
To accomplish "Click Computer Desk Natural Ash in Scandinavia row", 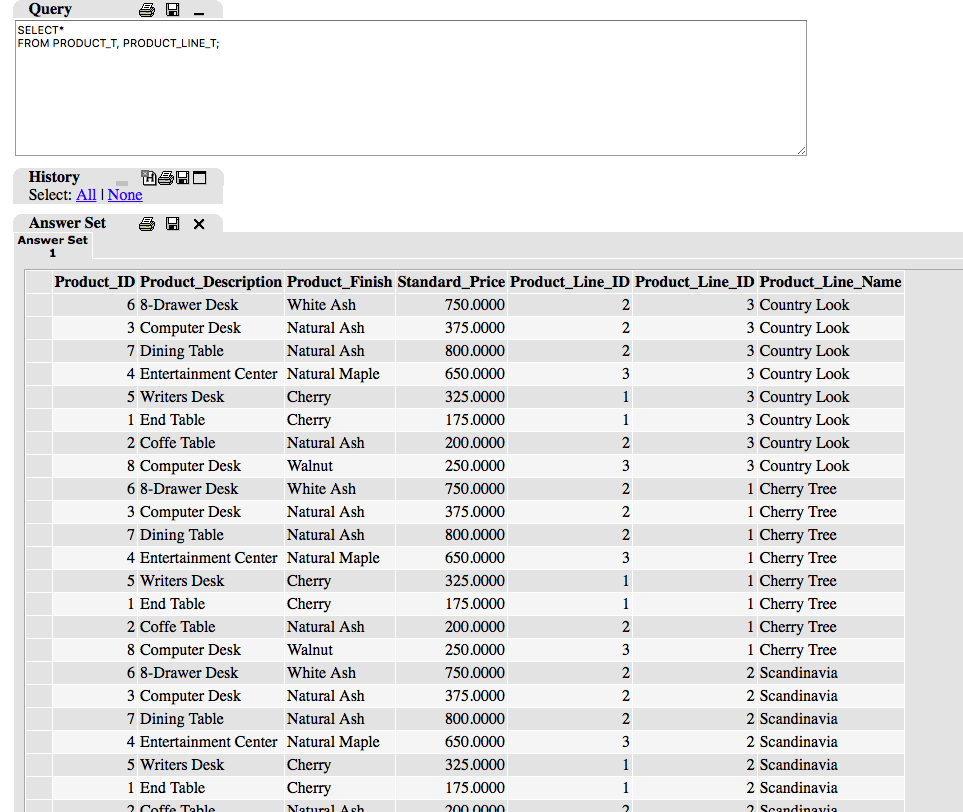I will pos(190,696).
